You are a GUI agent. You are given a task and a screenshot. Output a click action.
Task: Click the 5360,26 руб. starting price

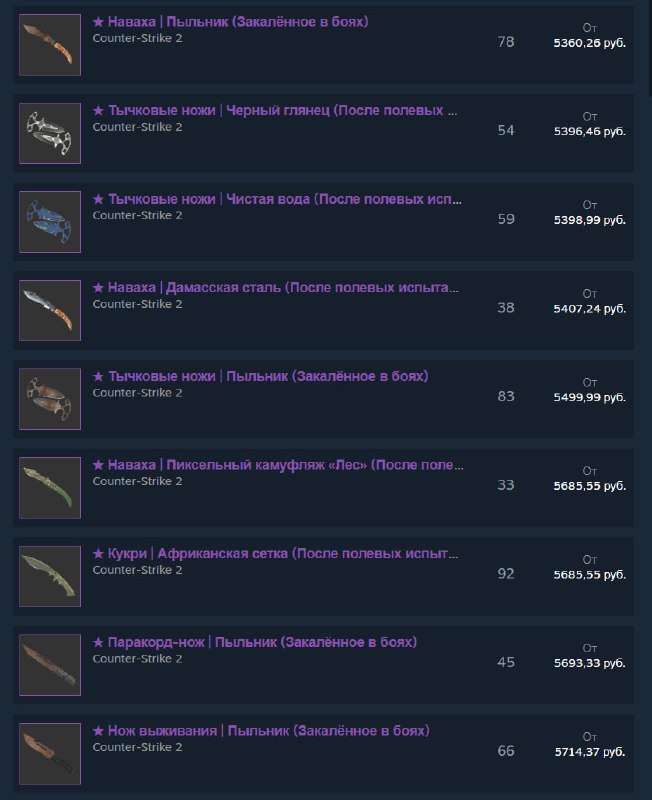(590, 43)
